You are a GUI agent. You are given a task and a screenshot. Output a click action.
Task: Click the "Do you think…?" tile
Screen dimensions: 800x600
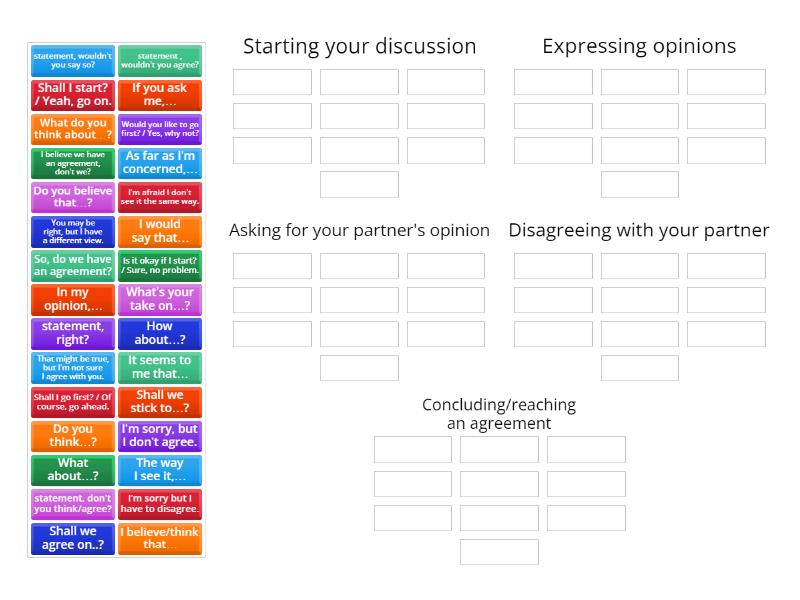pos(73,436)
